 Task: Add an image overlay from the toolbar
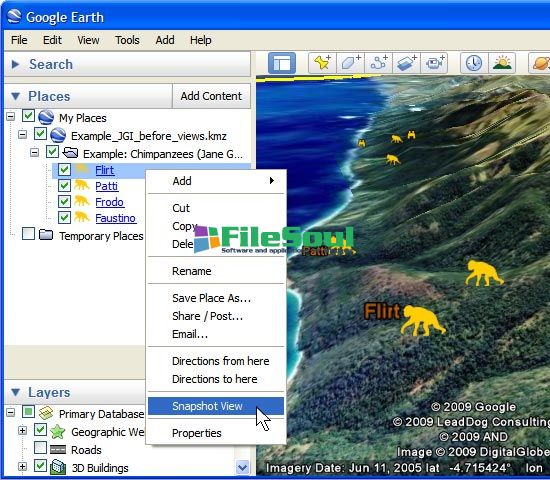pyautogui.click(x=407, y=63)
